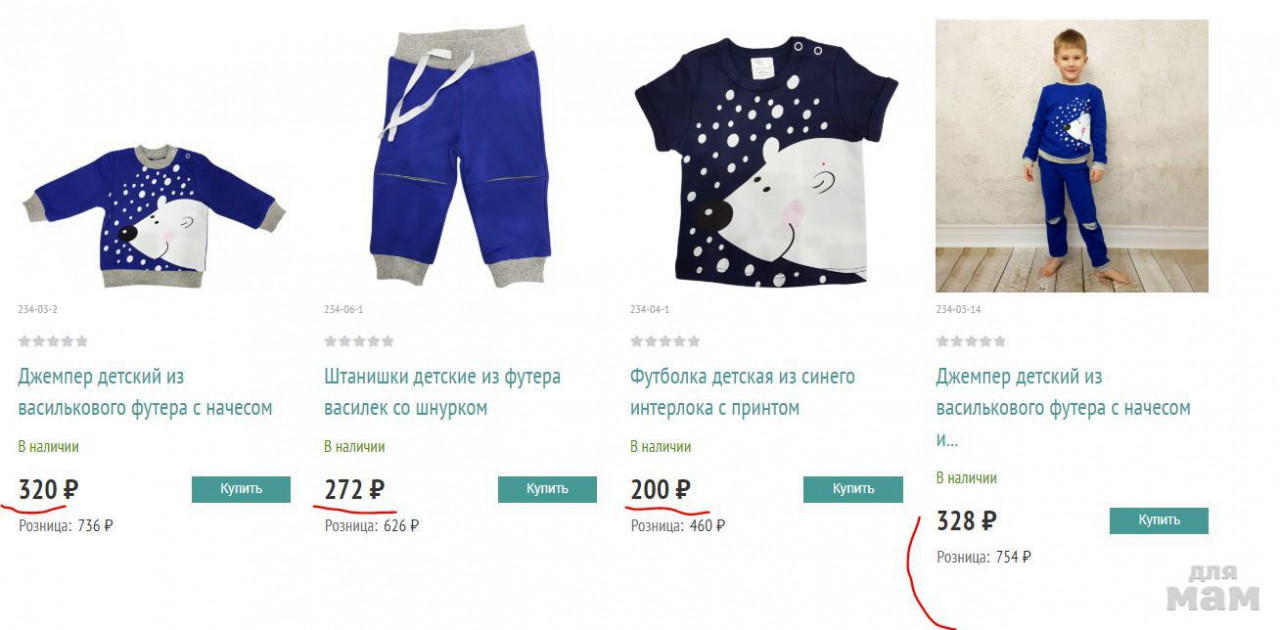Open photo of boy wearing blue set
1280x630 pixels.
click(x=1071, y=156)
